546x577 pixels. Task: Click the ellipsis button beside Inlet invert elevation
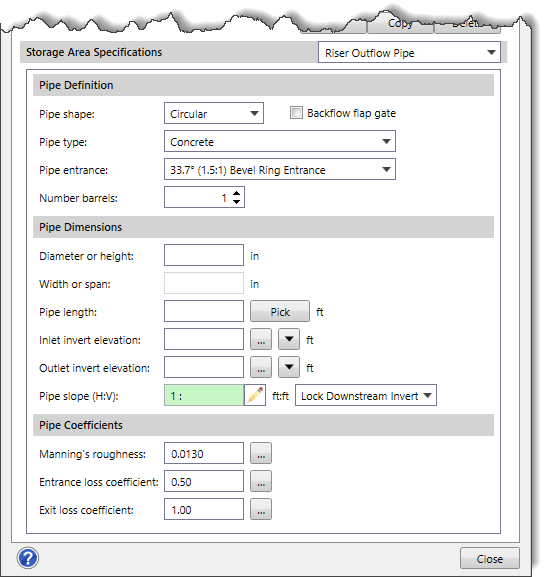pyautogui.click(x=261, y=339)
